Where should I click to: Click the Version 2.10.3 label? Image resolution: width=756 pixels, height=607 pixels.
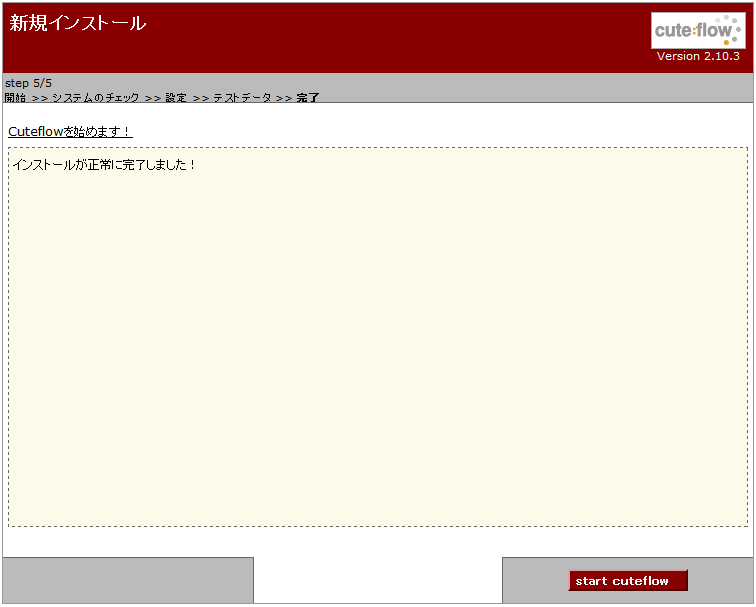click(698, 56)
